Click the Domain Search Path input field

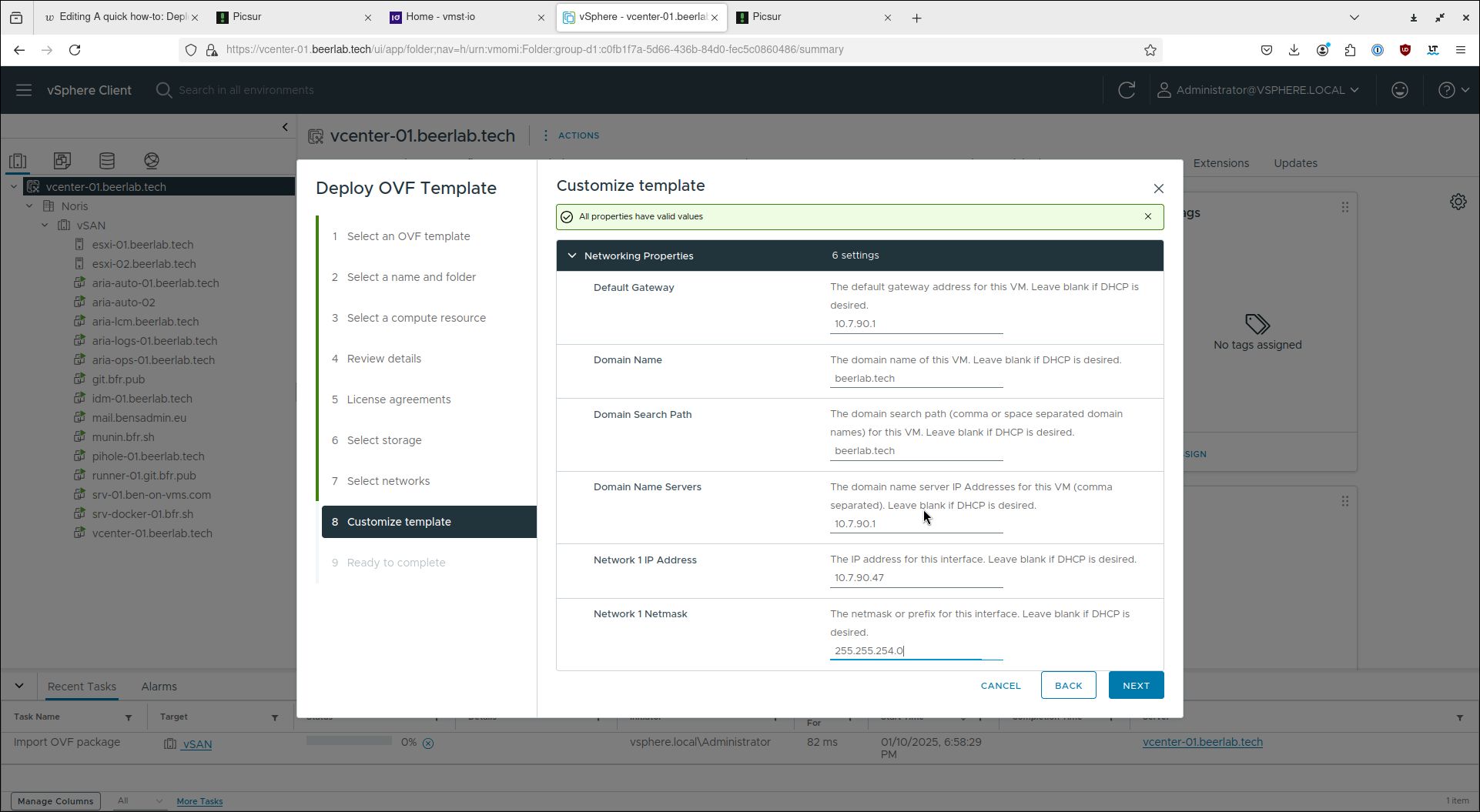pyautogui.click(x=916, y=451)
